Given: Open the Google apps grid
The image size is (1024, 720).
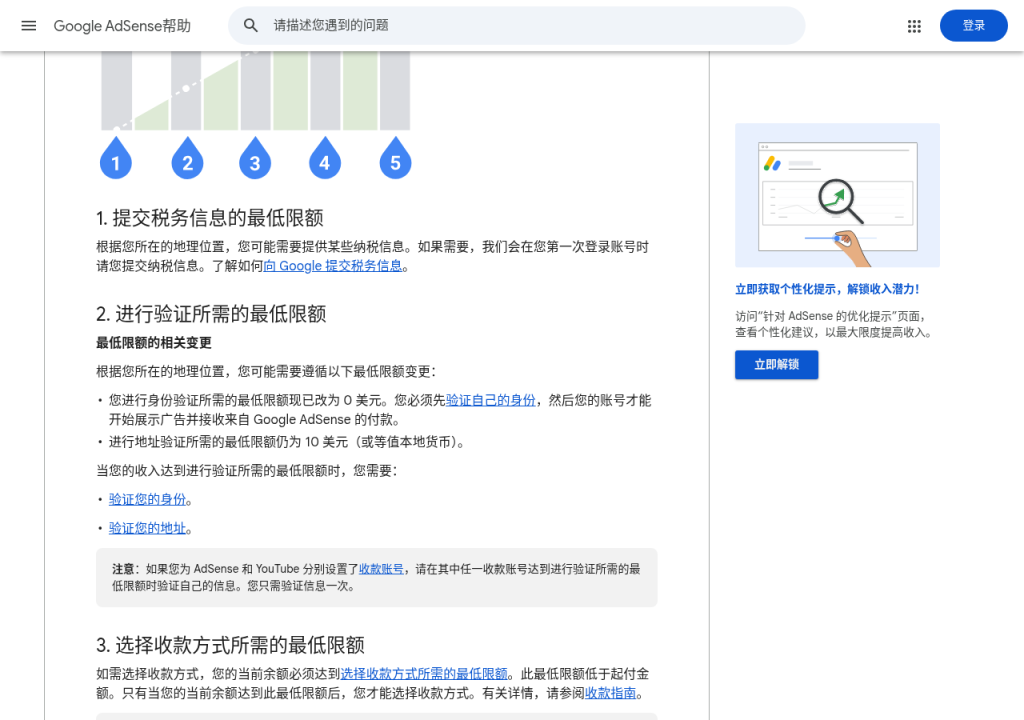Looking at the screenshot, I should point(914,26).
